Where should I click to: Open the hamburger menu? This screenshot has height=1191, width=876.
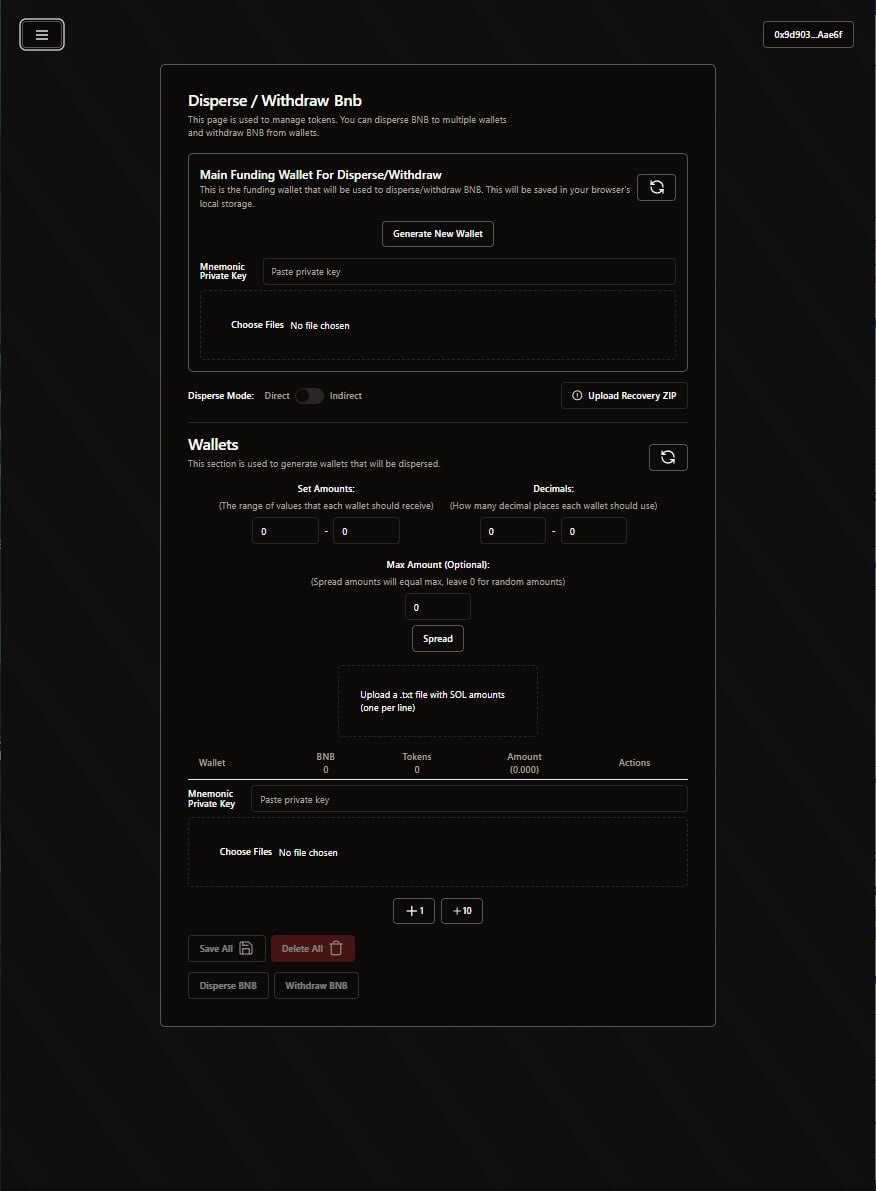coord(42,35)
